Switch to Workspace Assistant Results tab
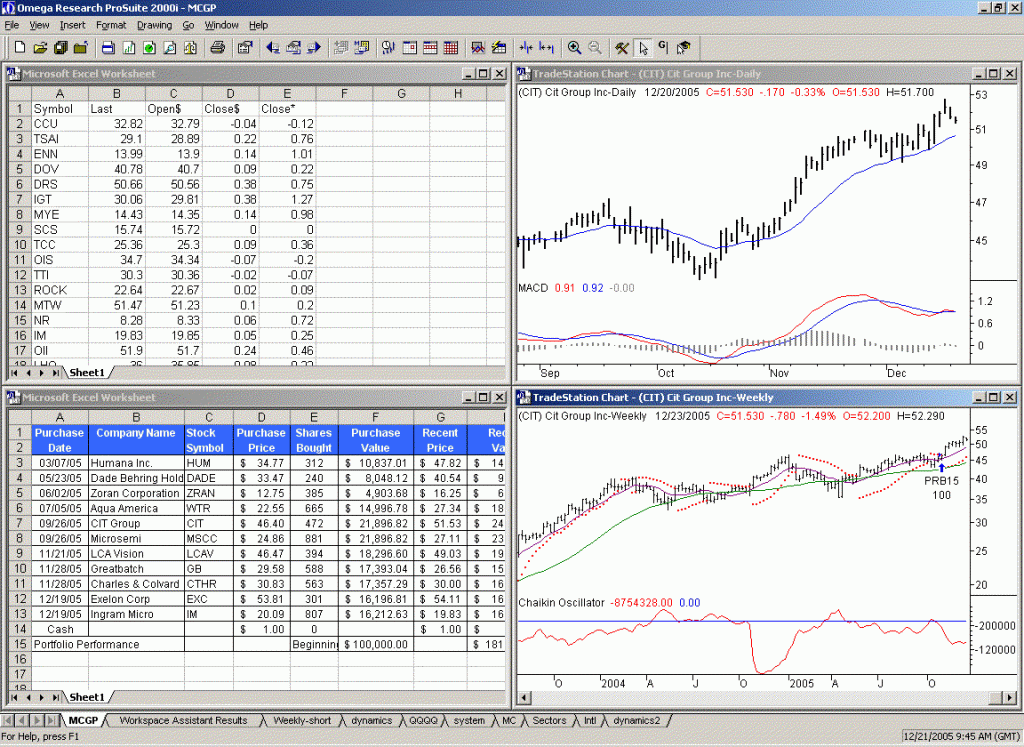Screen dimensions: 1024x747 [184, 720]
